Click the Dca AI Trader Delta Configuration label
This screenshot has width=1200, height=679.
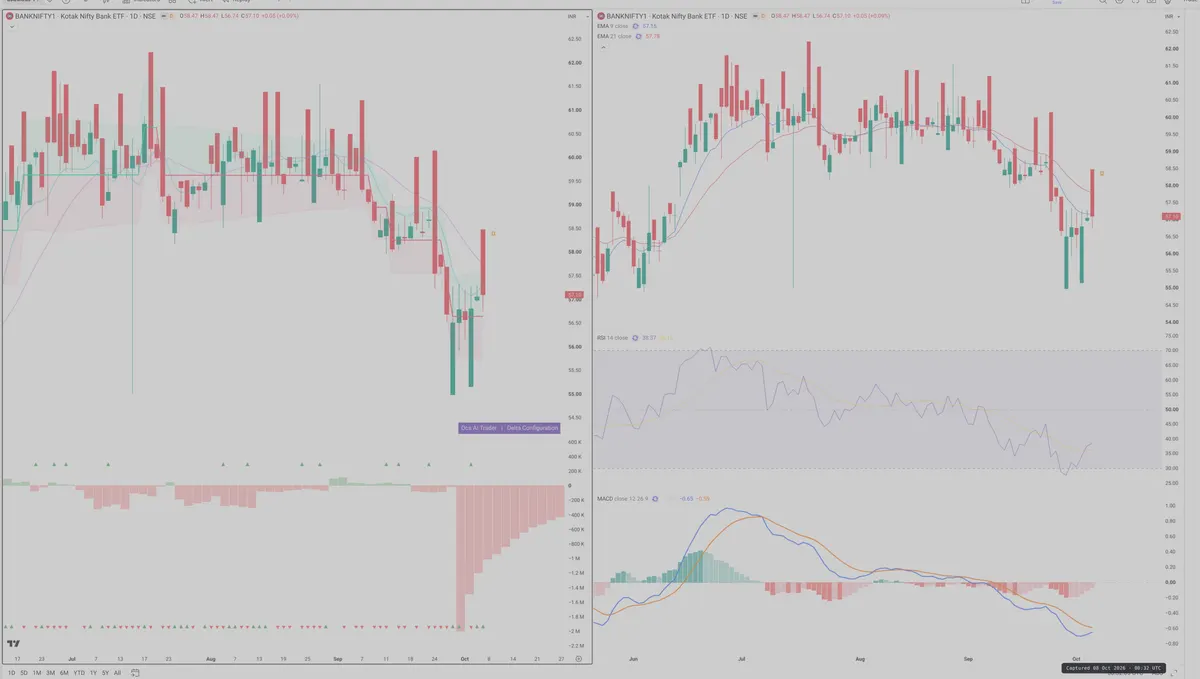point(509,428)
